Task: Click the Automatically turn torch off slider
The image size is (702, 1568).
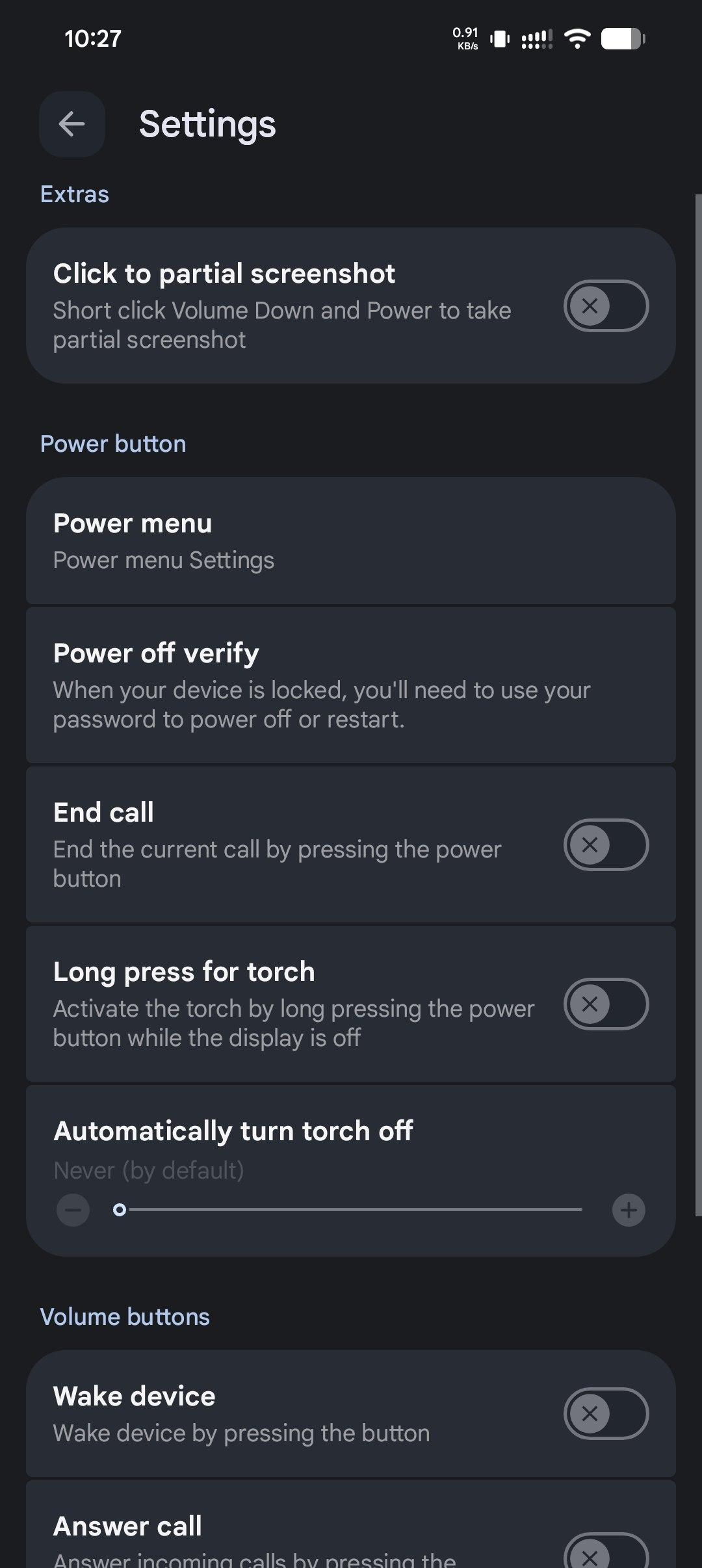Action: [x=351, y=1210]
